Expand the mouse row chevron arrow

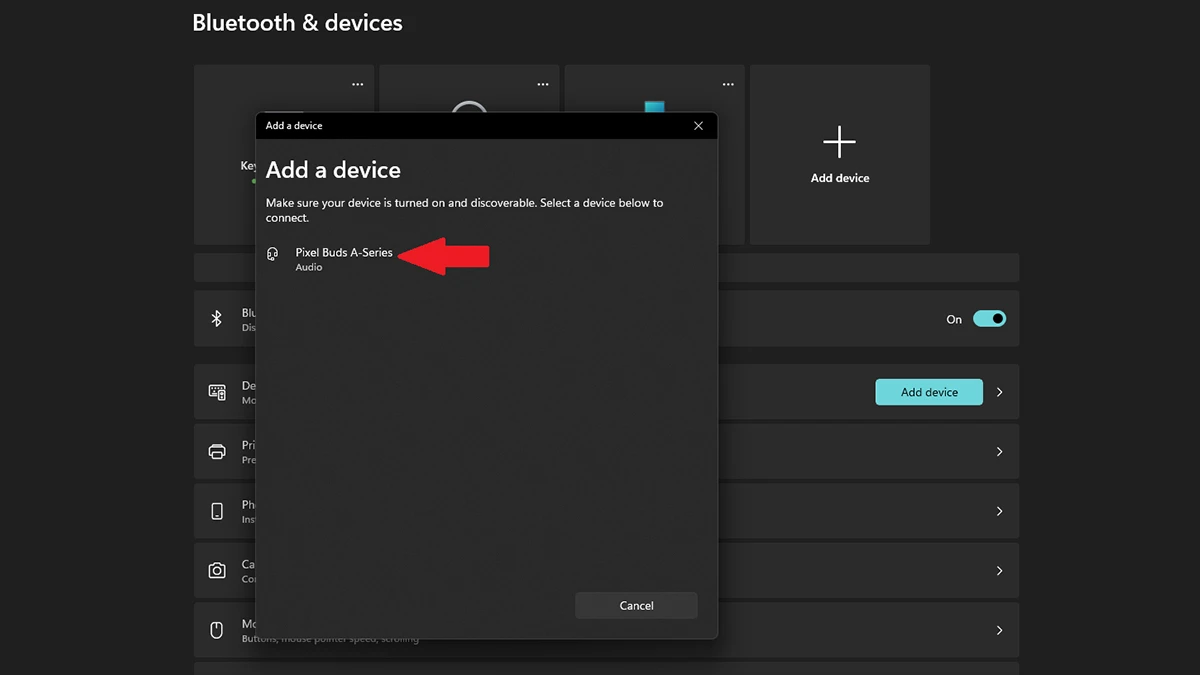coord(999,630)
